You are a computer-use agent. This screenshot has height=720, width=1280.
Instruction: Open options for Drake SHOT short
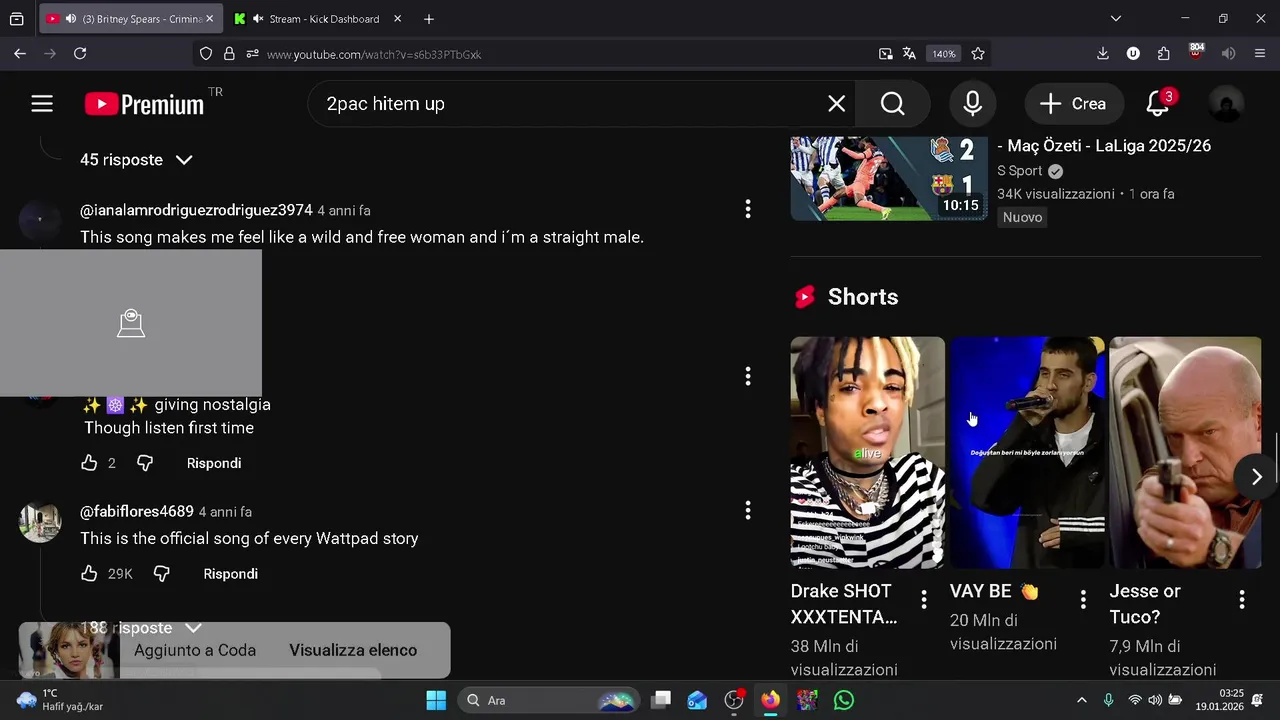(924, 599)
